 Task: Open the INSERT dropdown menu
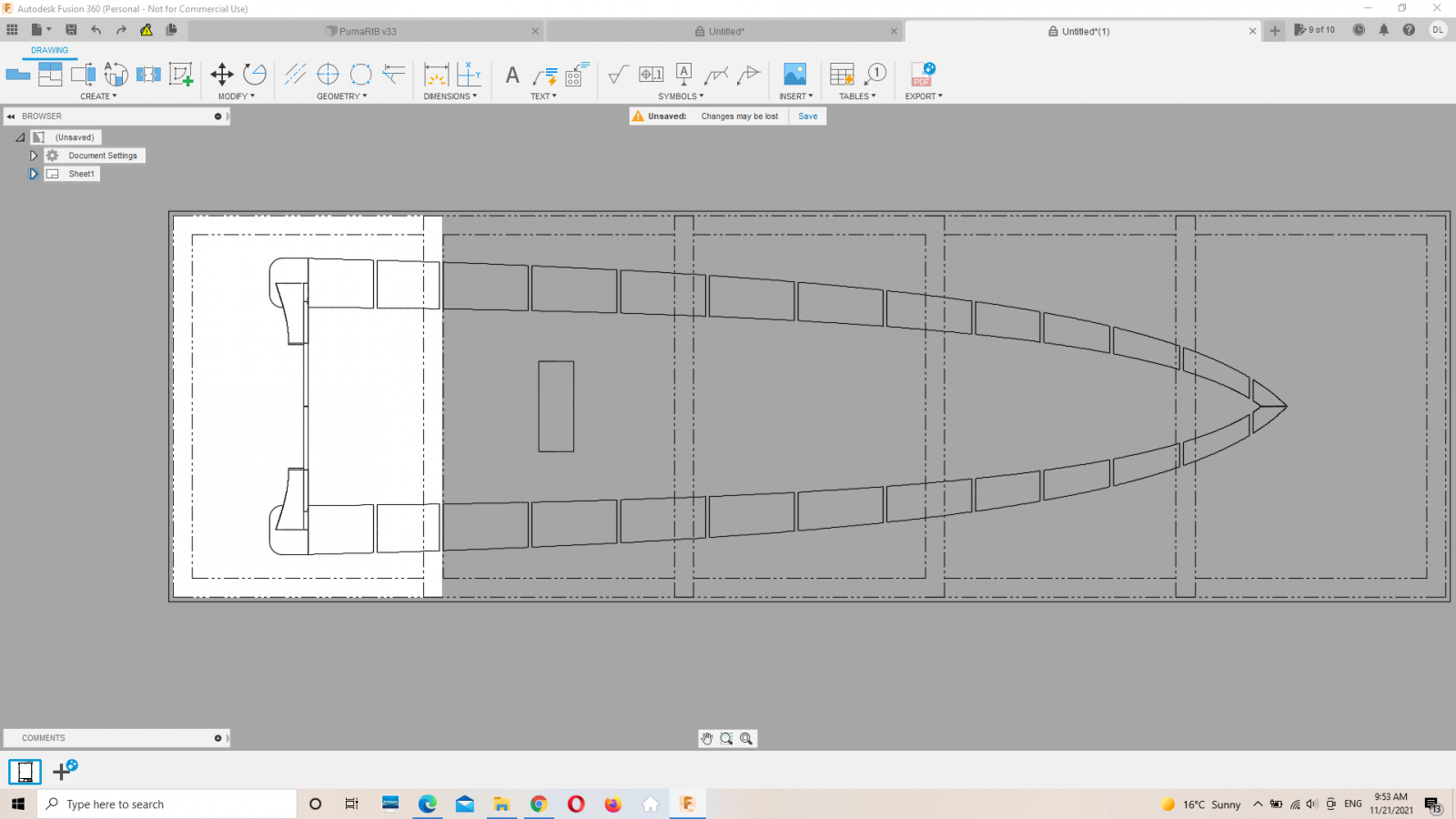796,96
